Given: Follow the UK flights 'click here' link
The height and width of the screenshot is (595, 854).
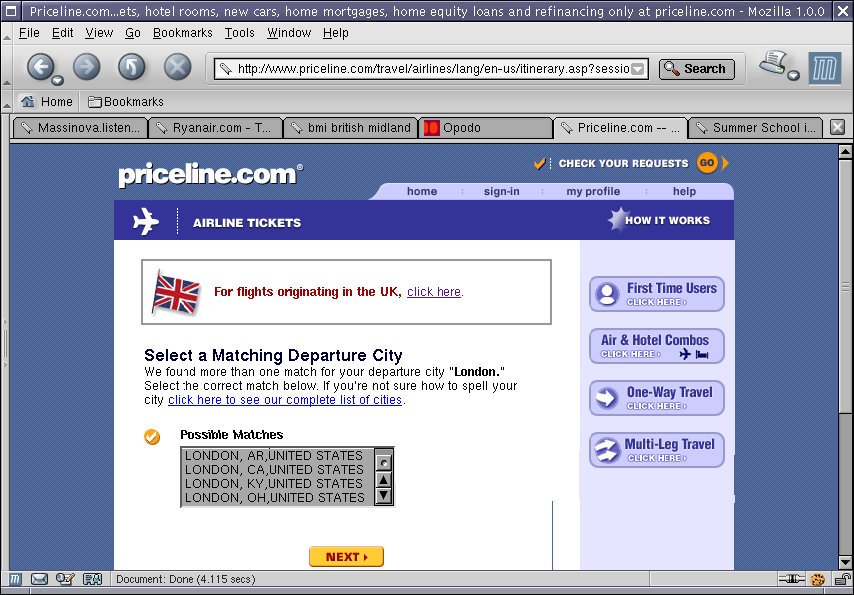Looking at the screenshot, I should 434,292.
